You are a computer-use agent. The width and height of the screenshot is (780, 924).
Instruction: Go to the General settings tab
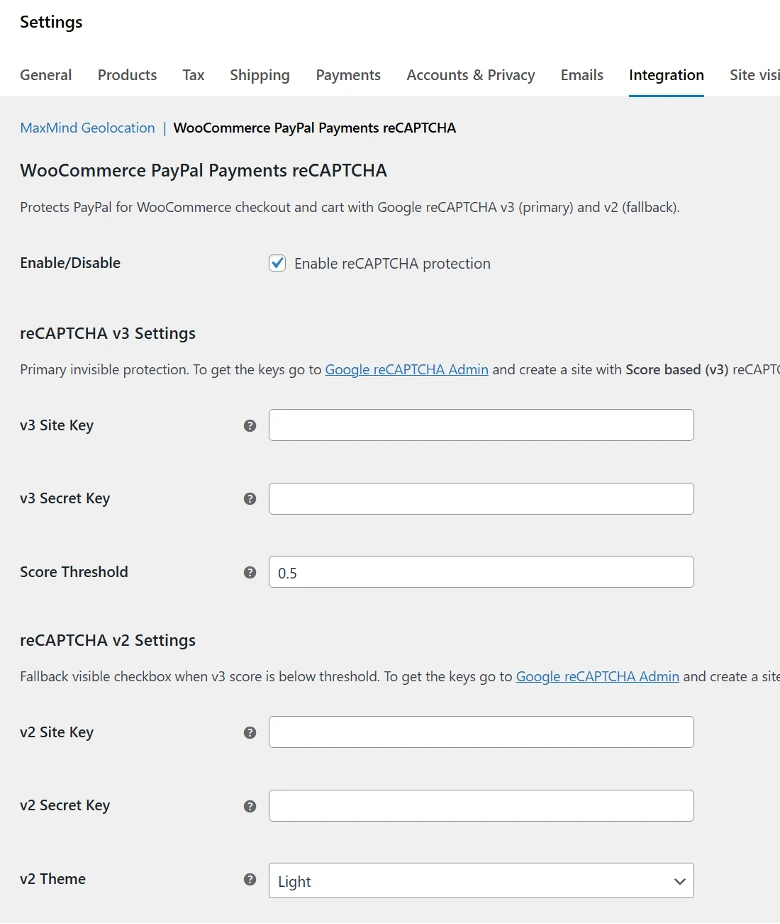click(45, 75)
